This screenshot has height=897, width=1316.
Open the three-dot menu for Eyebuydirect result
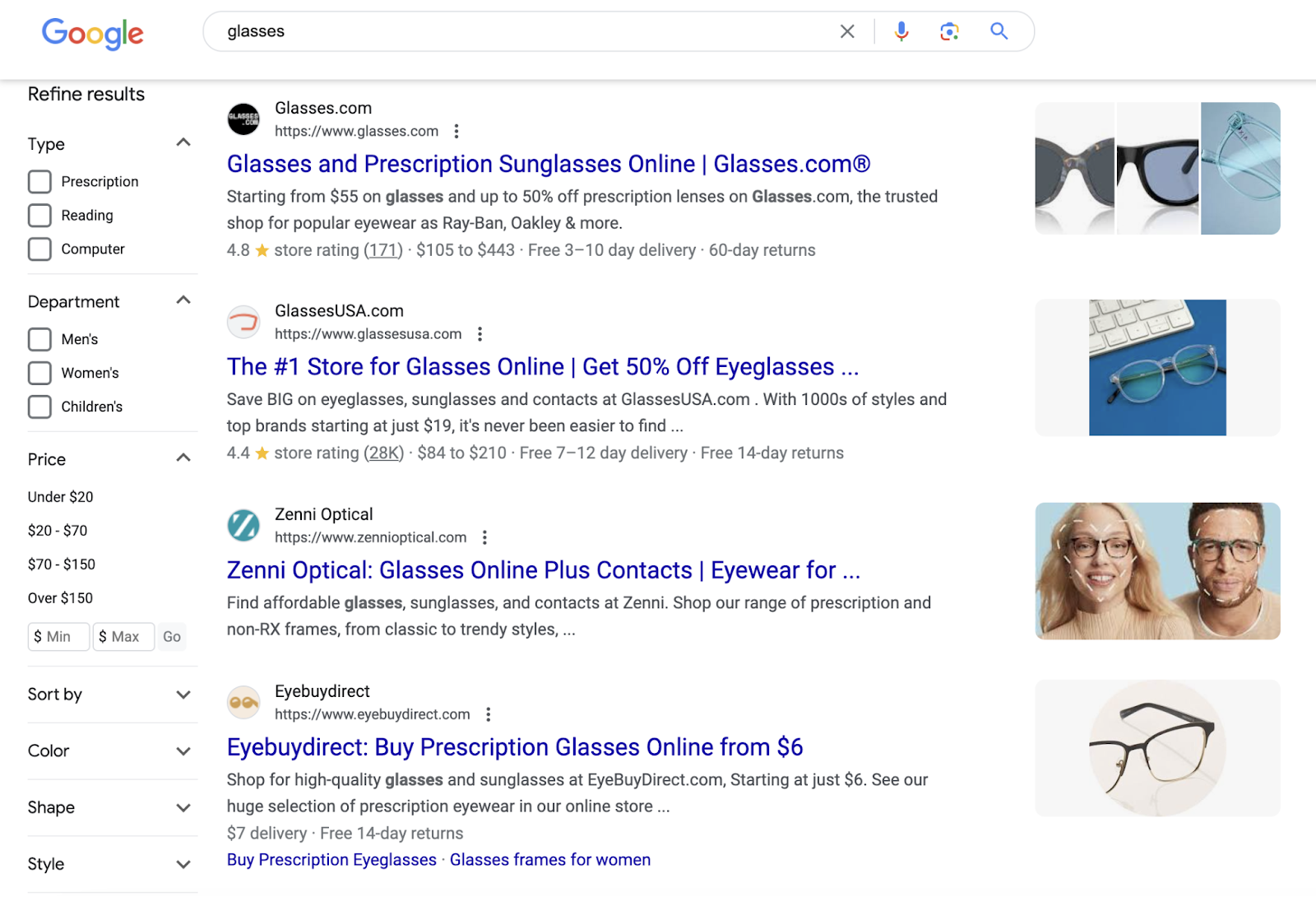(489, 713)
